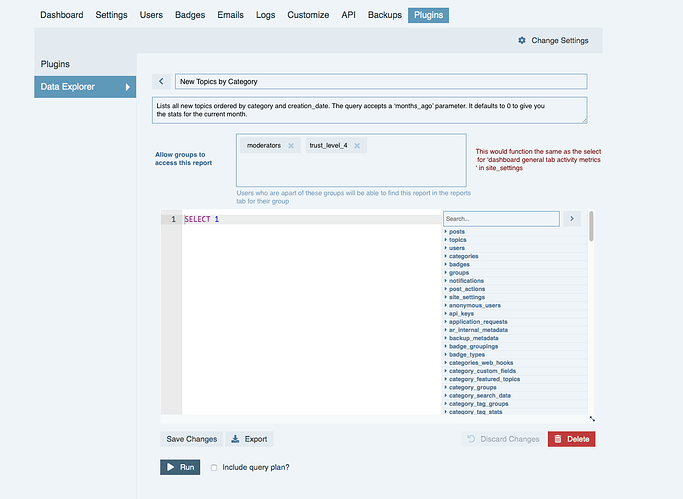This screenshot has height=499, width=683.
Task: Select the active Plugins tab
Action: pyautogui.click(x=429, y=15)
